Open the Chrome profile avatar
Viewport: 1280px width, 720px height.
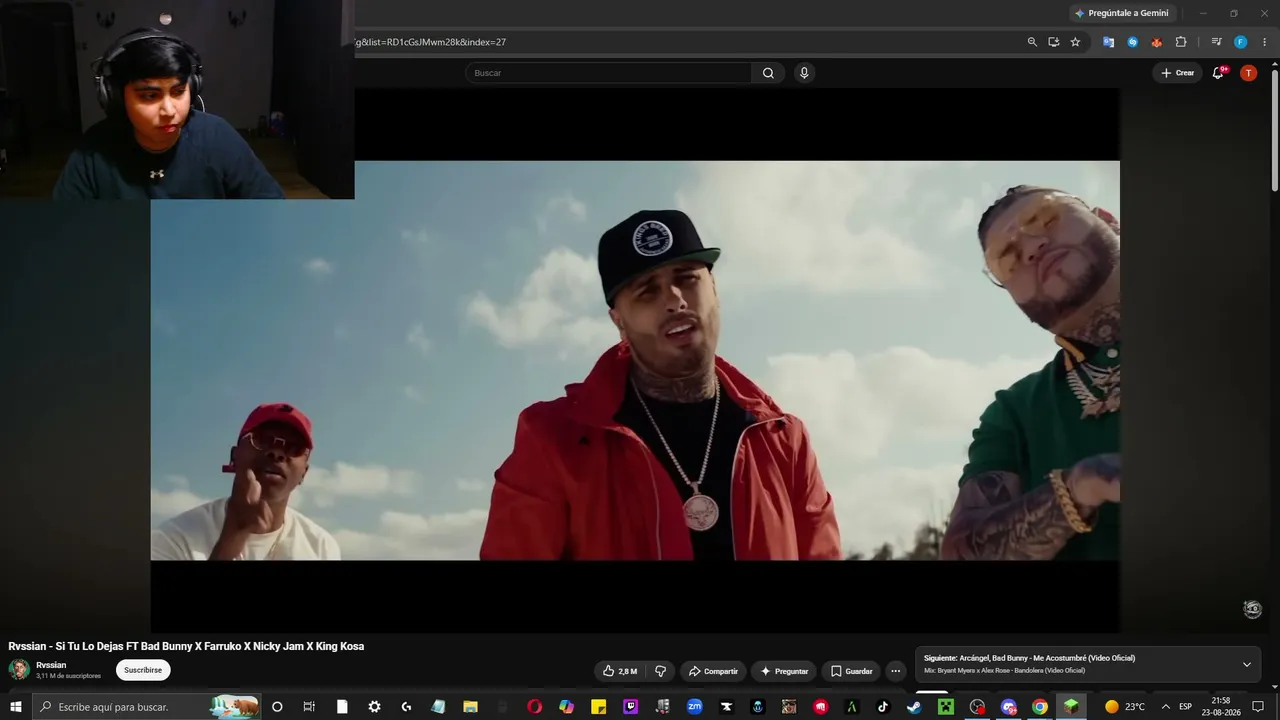[x=1240, y=42]
